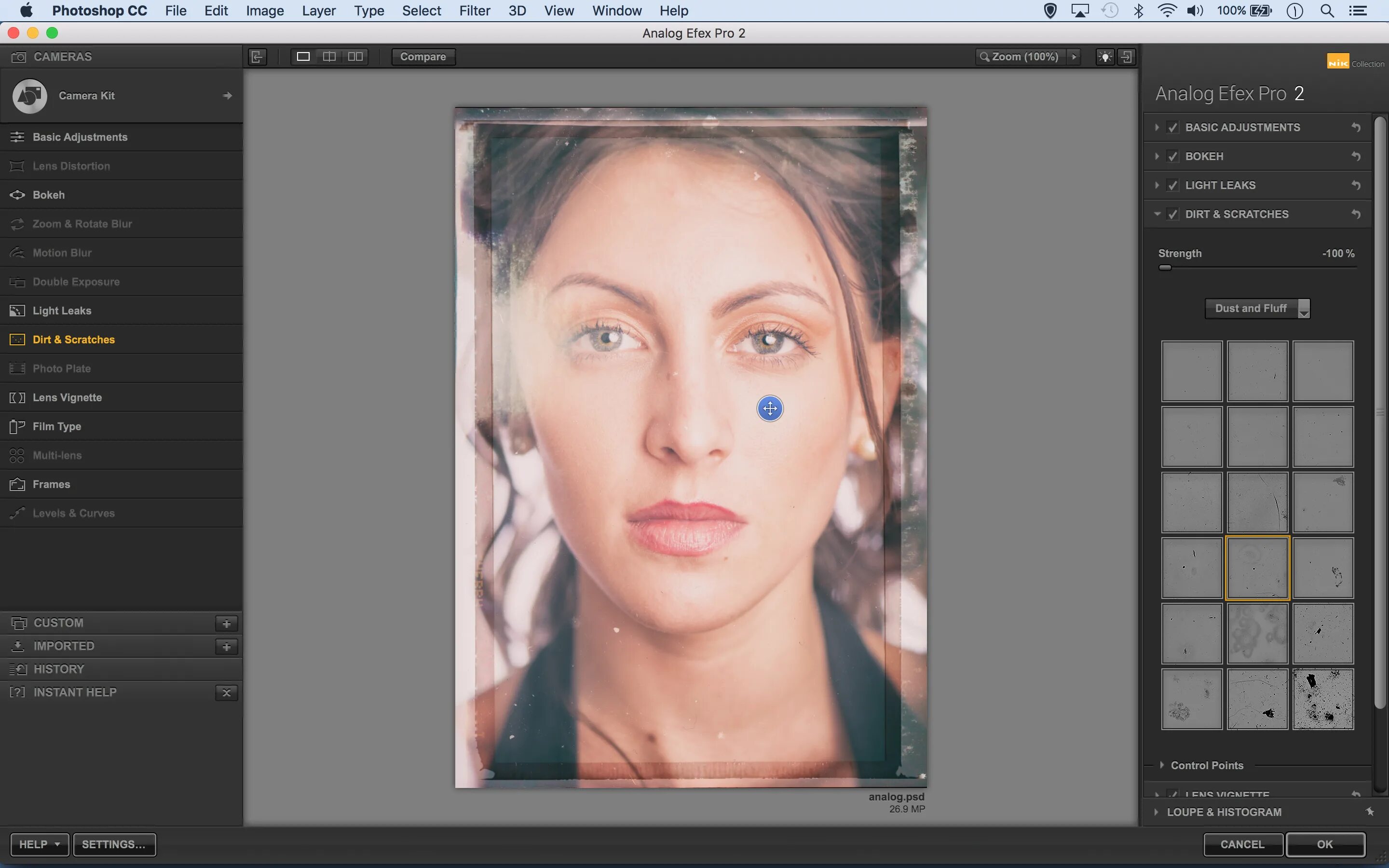
Task: Open the Frames tool
Action: pos(51,484)
